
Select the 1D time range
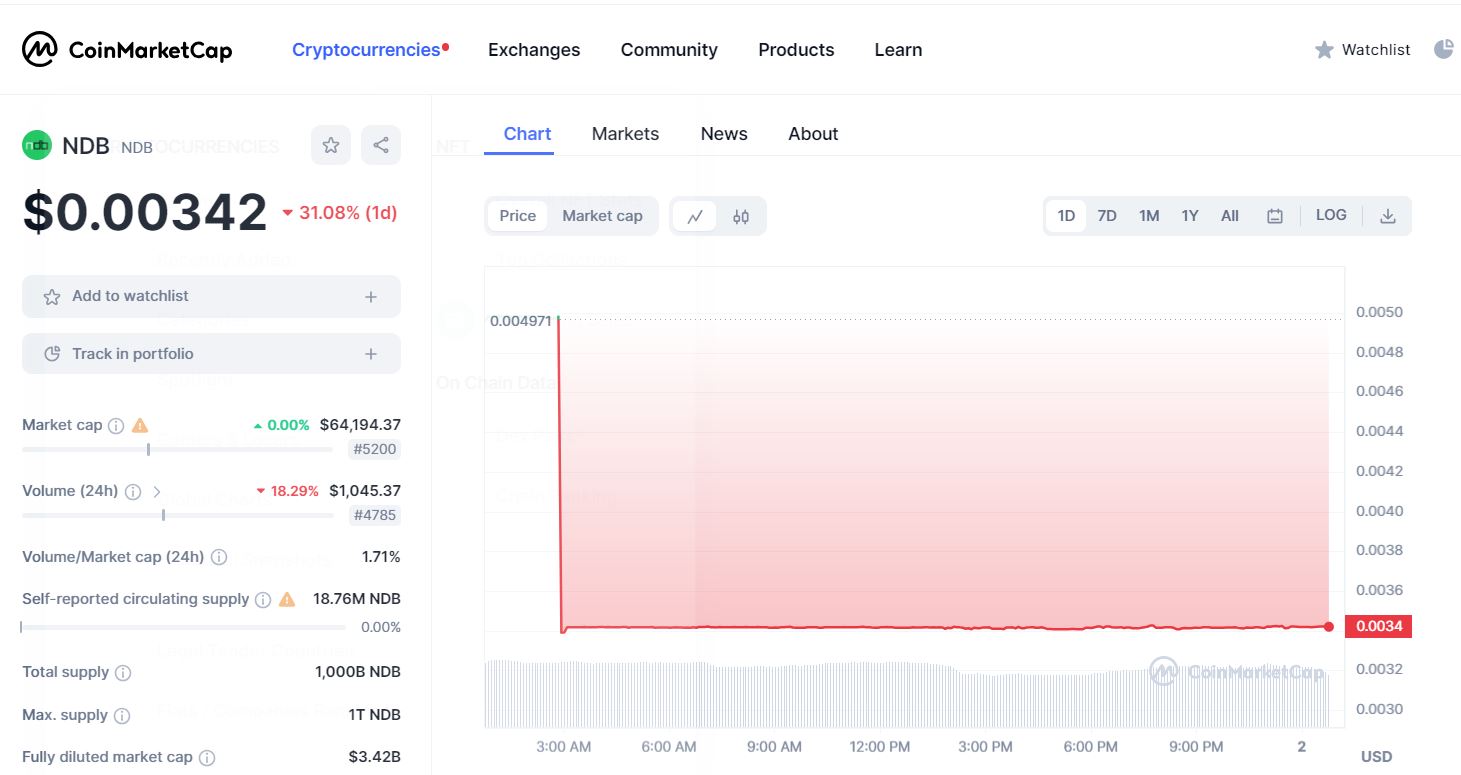(x=1066, y=216)
